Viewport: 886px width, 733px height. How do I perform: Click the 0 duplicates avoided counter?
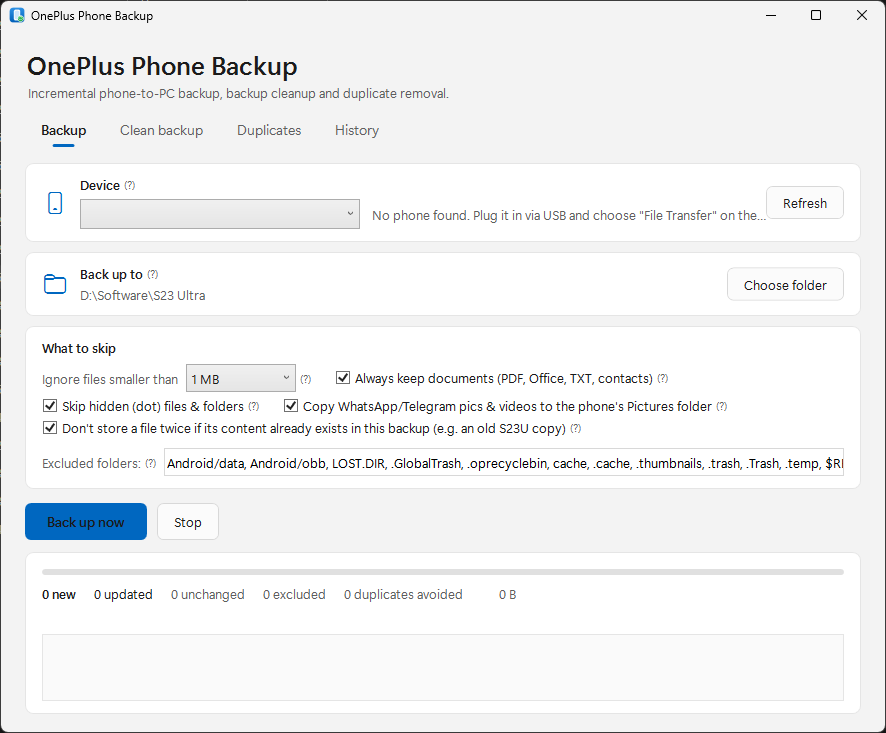tap(403, 595)
